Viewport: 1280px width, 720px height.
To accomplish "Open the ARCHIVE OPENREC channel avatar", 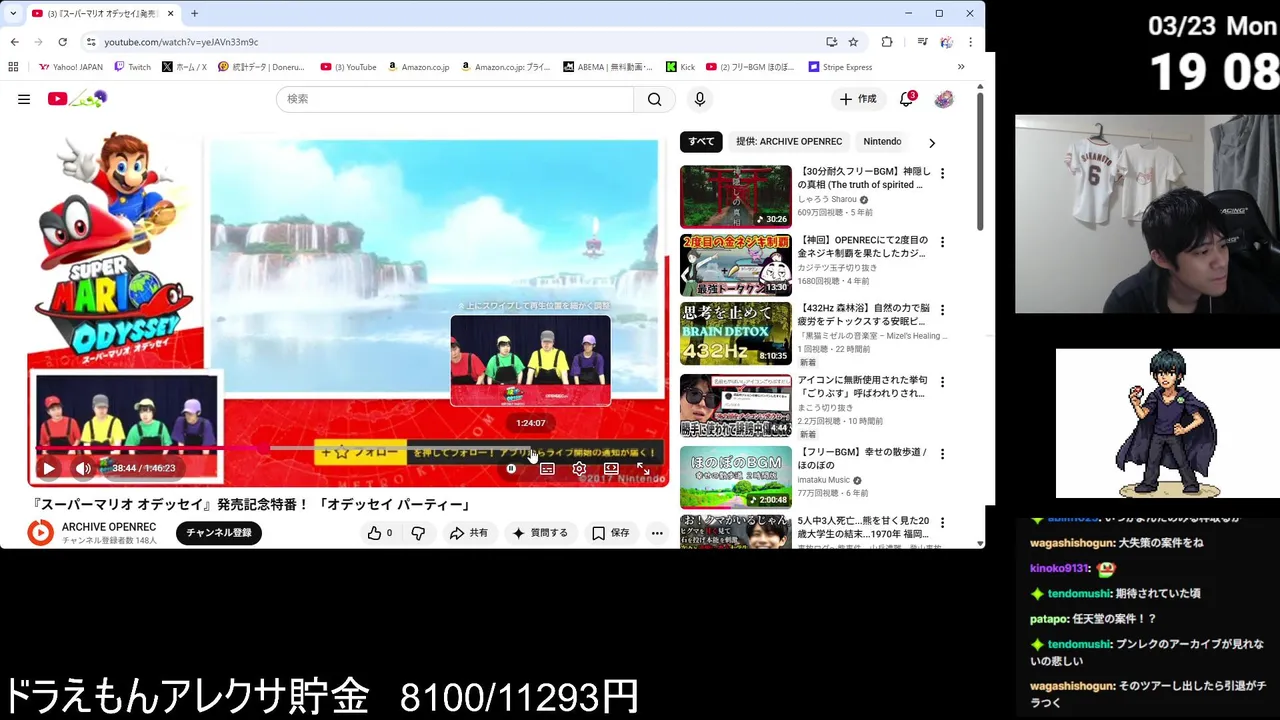I will pyautogui.click(x=40, y=533).
